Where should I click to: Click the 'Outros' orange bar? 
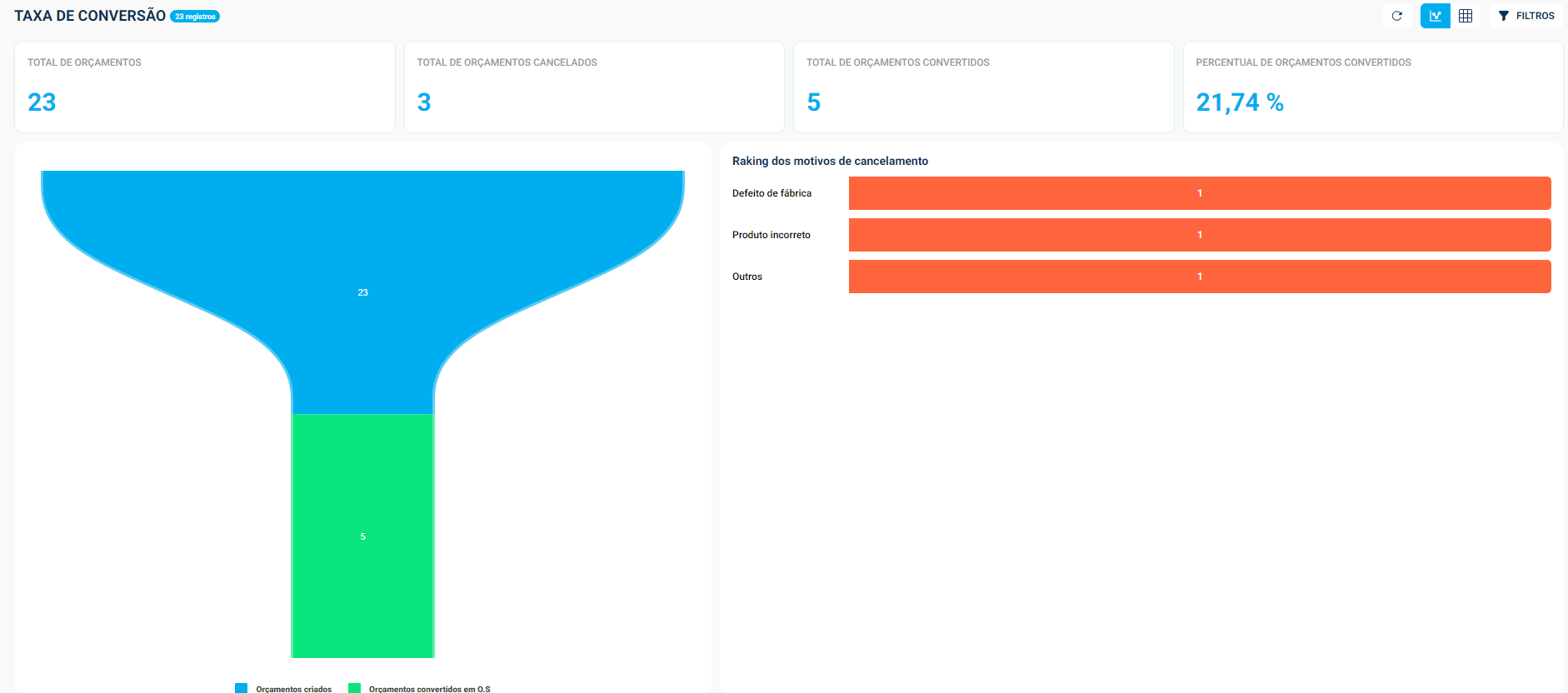click(x=1199, y=277)
